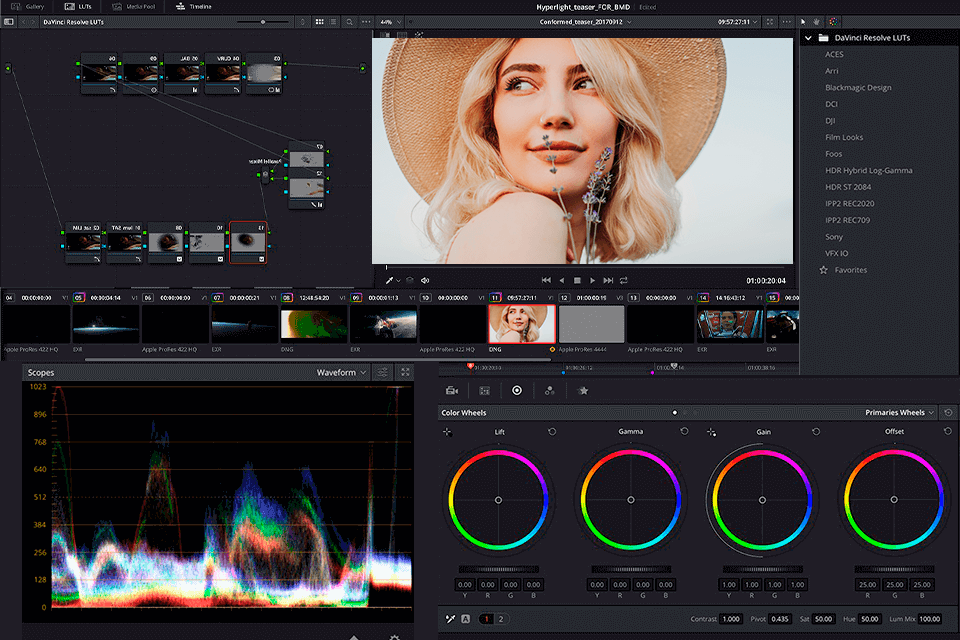This screenshot has width=960, height=640.
Task: Toggle the color palette icon by pan tool
Action: pyautogui.click(x=833, y=22)
